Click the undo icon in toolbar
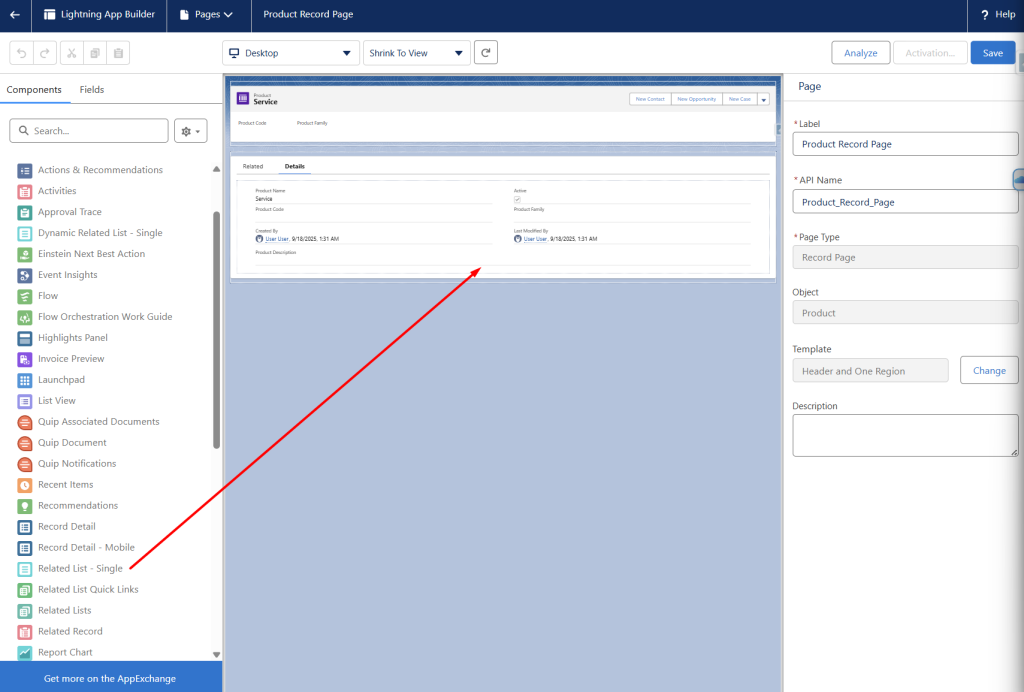 click(x=21, y=53)
